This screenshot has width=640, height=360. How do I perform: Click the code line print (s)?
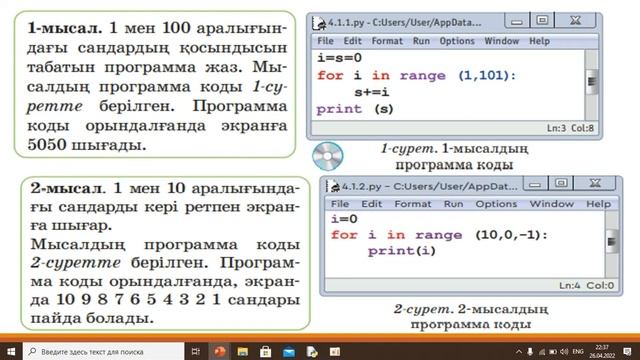point(355,109)
